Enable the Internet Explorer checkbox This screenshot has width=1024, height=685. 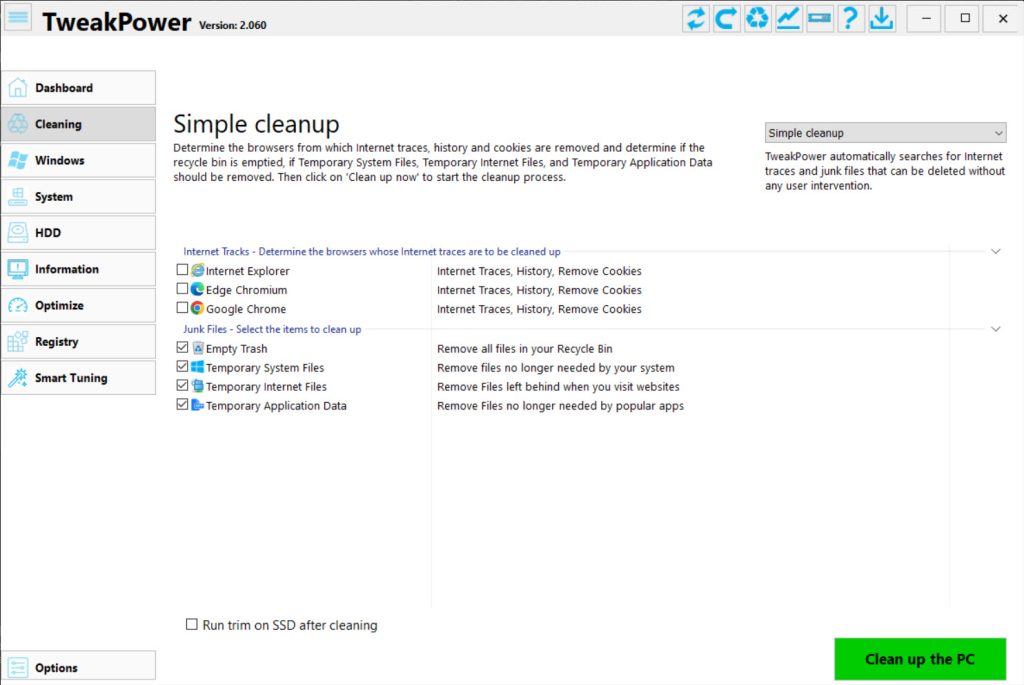pos(182,270)
